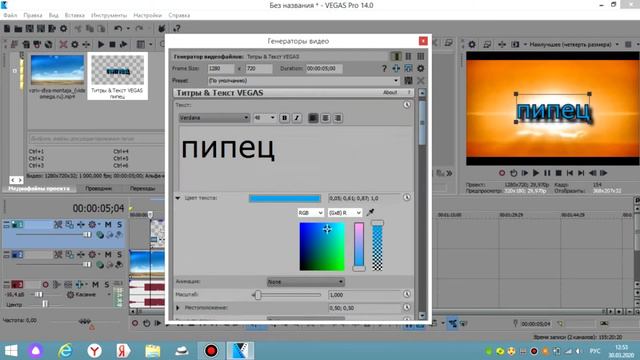Open the Инструменты menu
The width and height of the screenshot is (640, 360).
pos(109,15)
